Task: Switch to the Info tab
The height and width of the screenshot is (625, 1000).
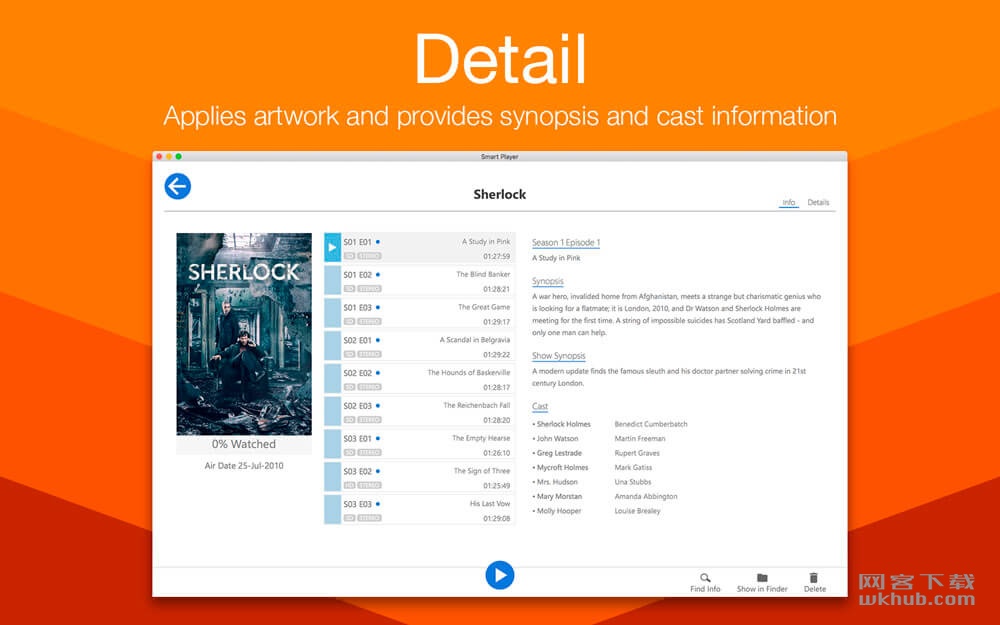Action: tap(788, 202)
